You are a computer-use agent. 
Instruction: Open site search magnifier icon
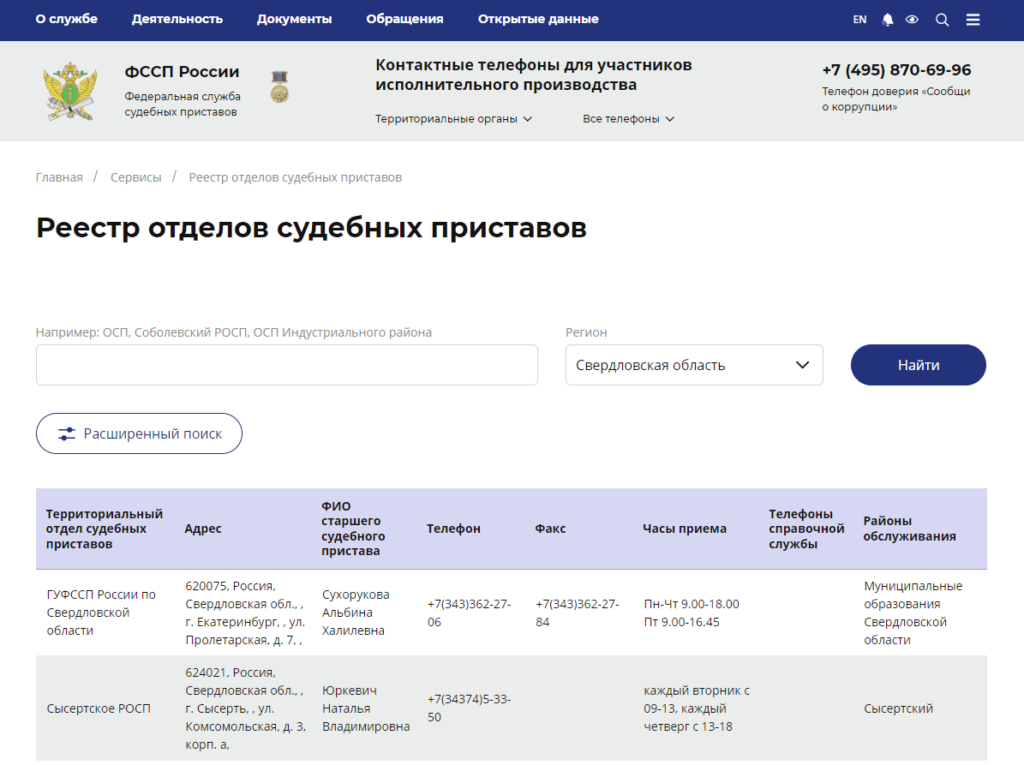click(942, 19)
